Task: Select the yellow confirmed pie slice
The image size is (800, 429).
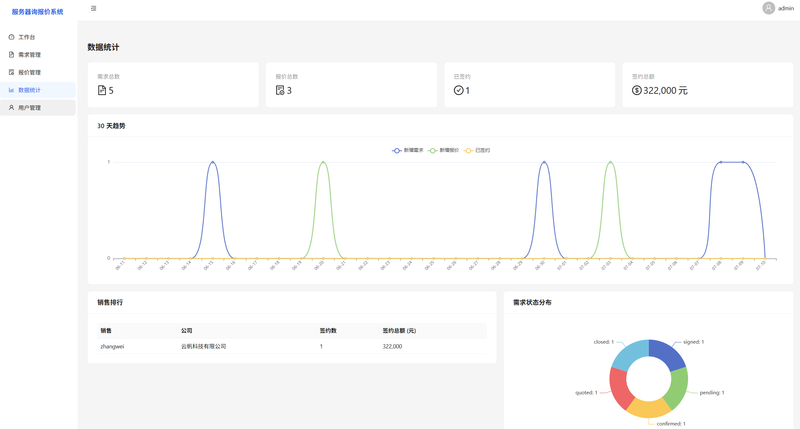Action: pos(648,409)
